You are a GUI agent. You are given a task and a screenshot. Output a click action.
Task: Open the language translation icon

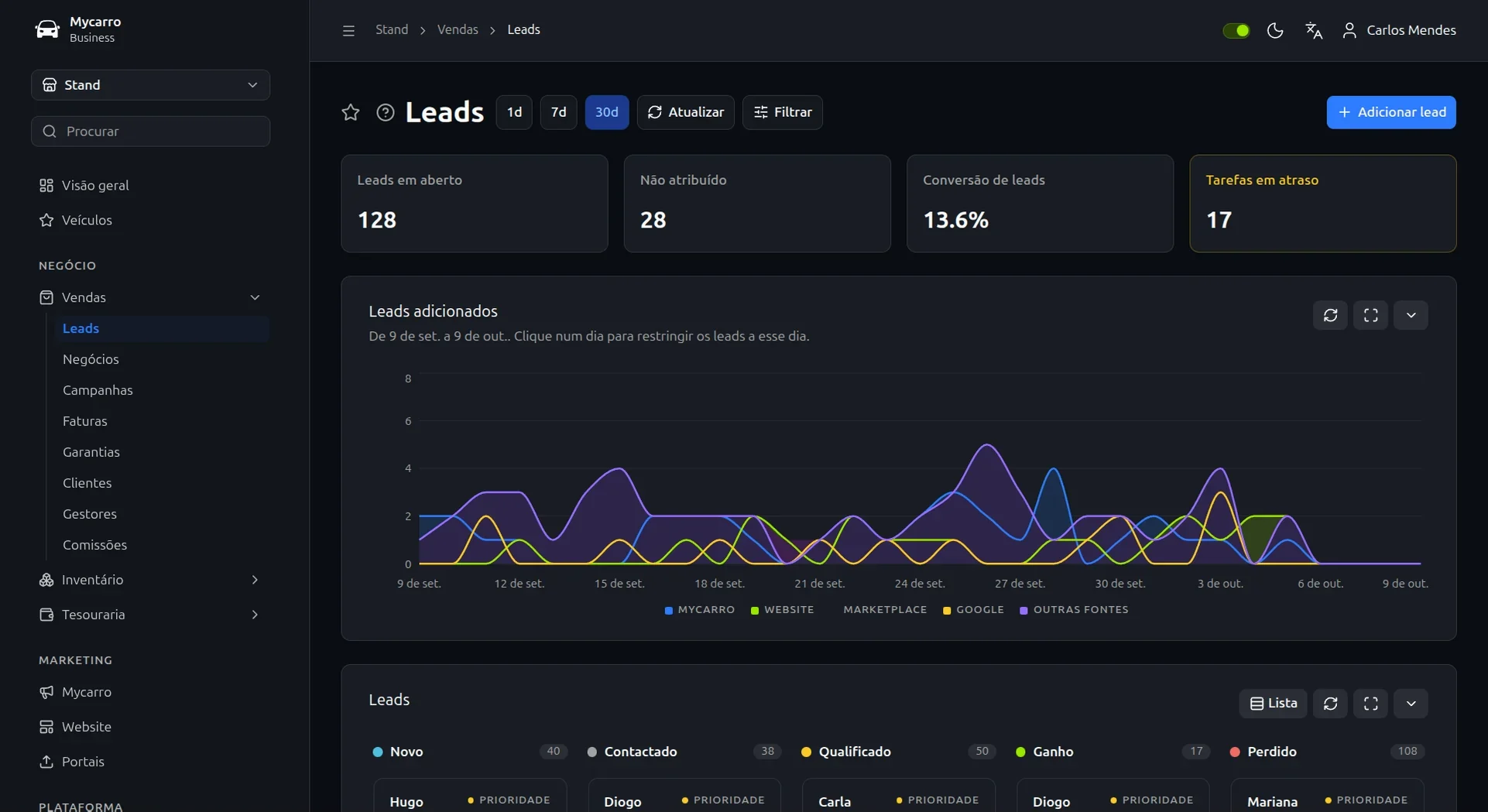pyautogui.click(x=1314, y=30)
